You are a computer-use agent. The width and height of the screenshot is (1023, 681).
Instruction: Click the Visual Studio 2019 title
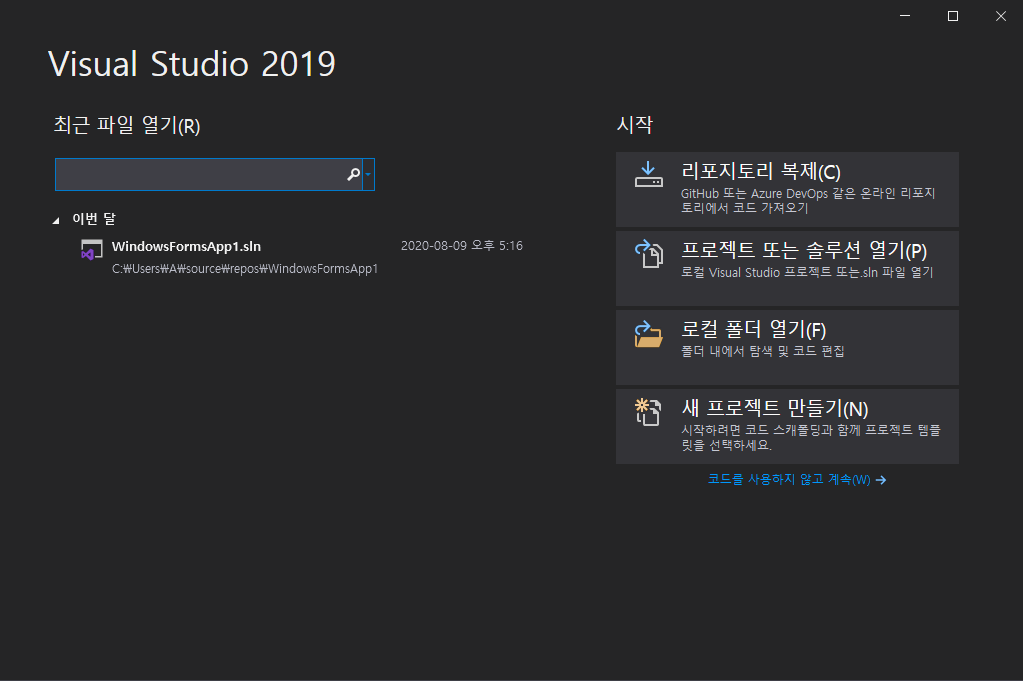coord(192,64)
